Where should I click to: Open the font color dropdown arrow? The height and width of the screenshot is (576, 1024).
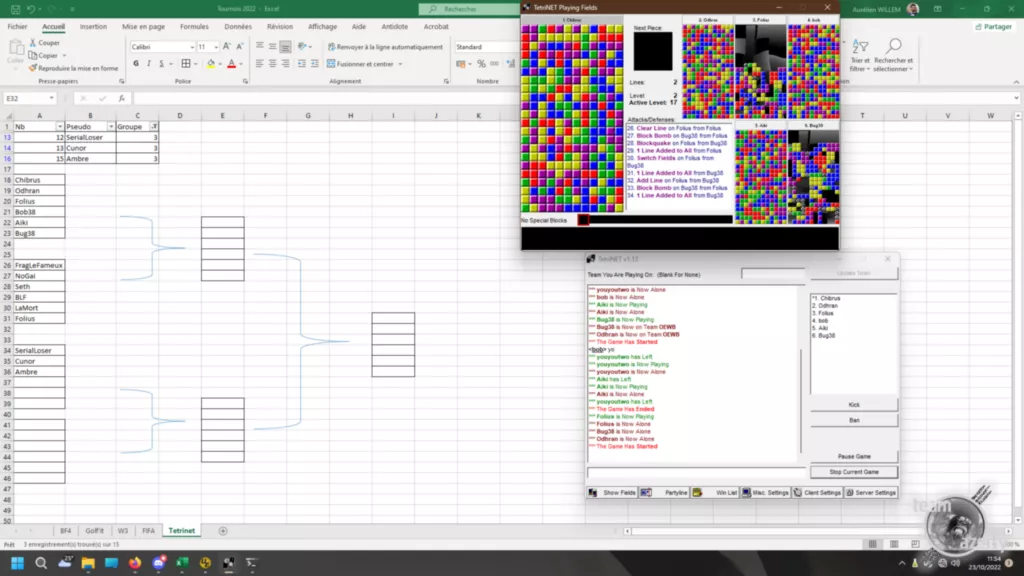tap(241, 64)
